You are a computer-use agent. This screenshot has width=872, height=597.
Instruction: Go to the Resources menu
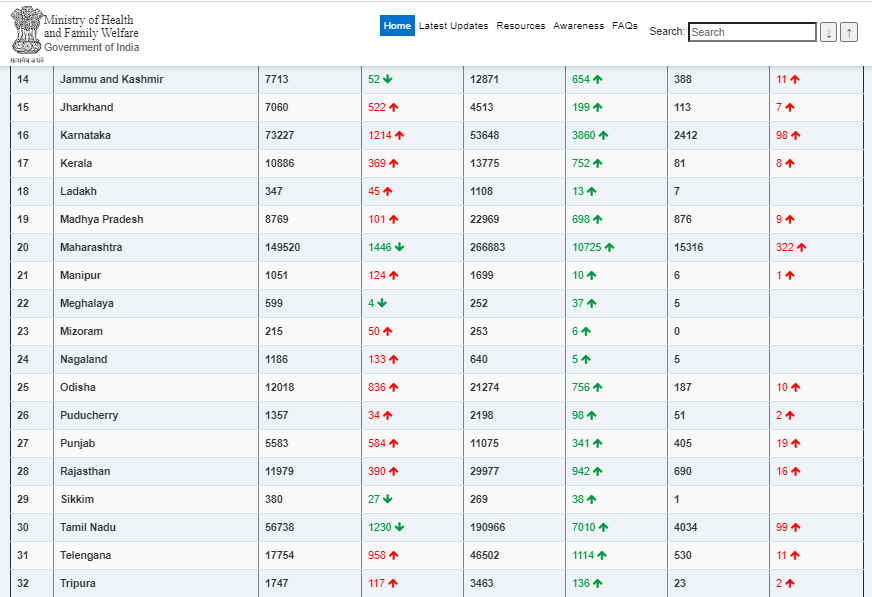click(521, 26)
